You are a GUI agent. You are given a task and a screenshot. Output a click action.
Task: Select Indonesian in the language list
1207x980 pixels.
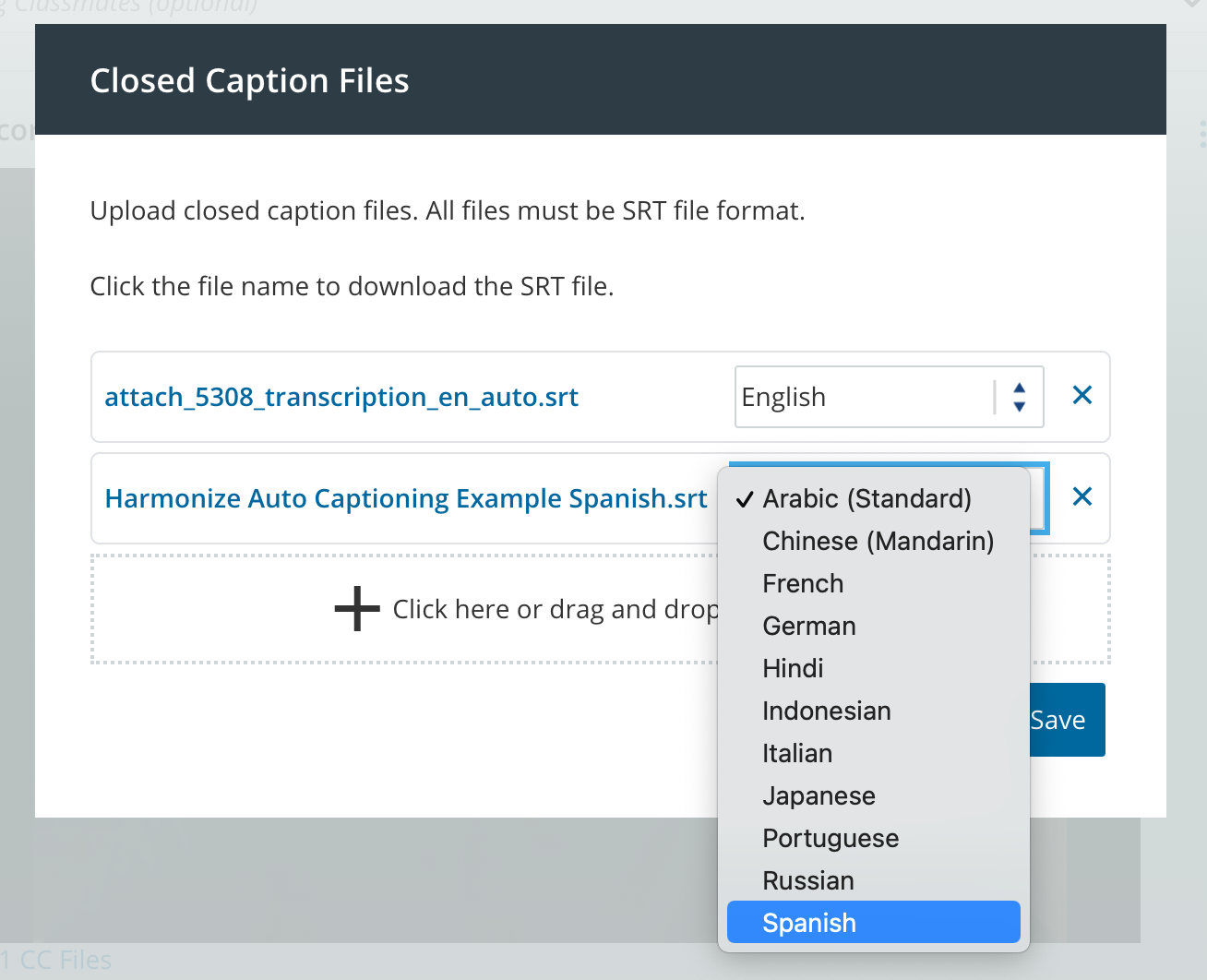[x=826, y=711]
